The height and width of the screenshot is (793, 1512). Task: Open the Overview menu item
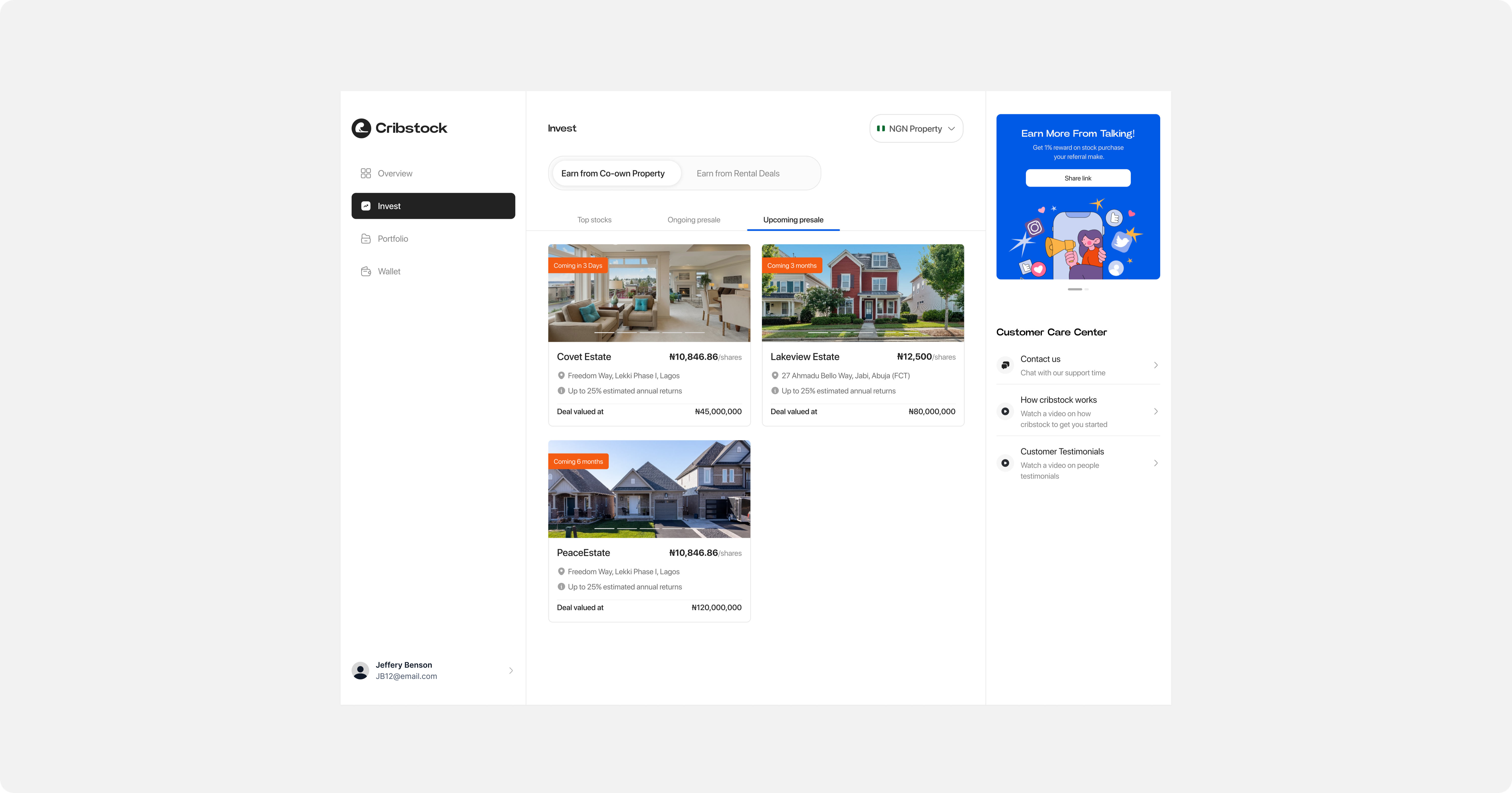click(433, 174)
